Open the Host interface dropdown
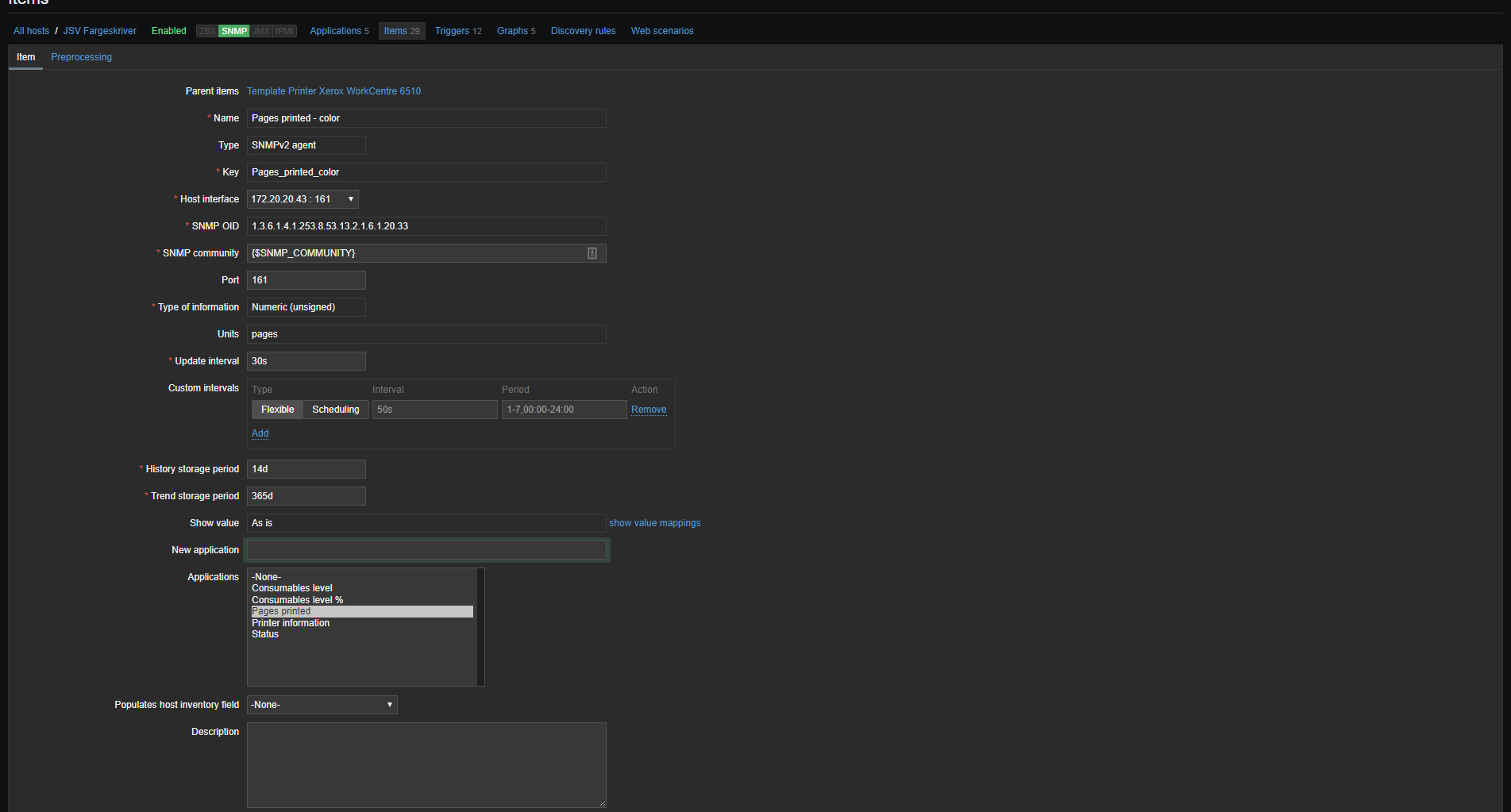 (x=302, y=199)
